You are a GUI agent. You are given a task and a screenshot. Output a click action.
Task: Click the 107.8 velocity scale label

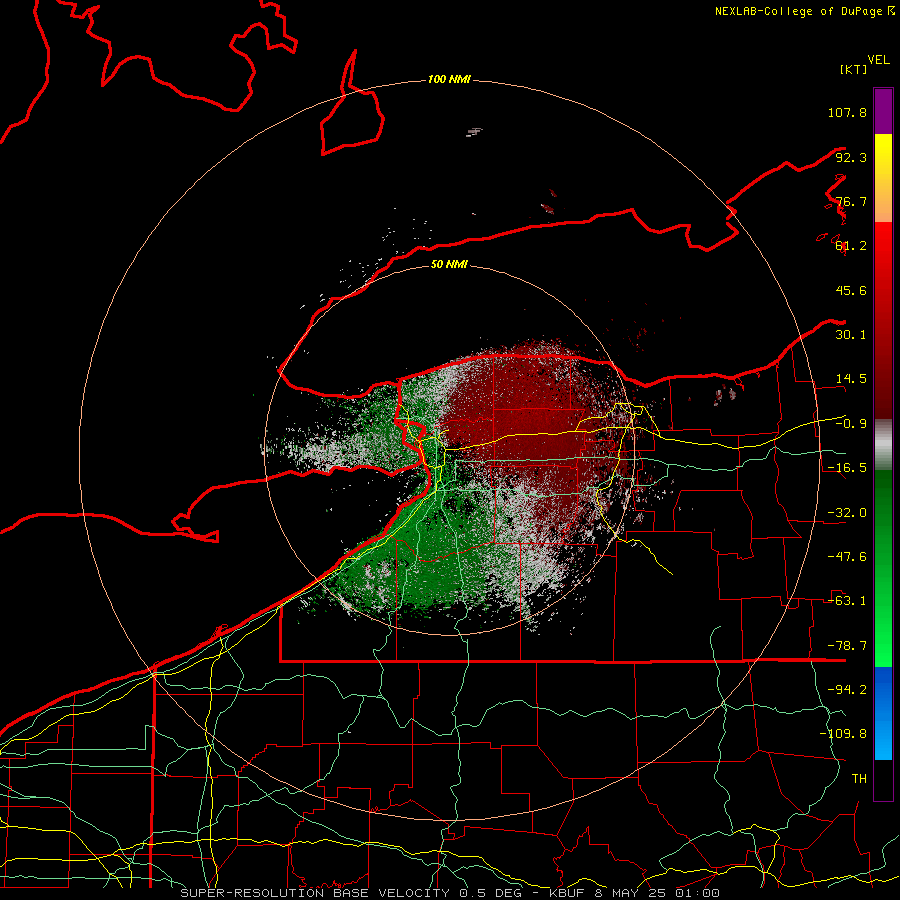point(847,112)
